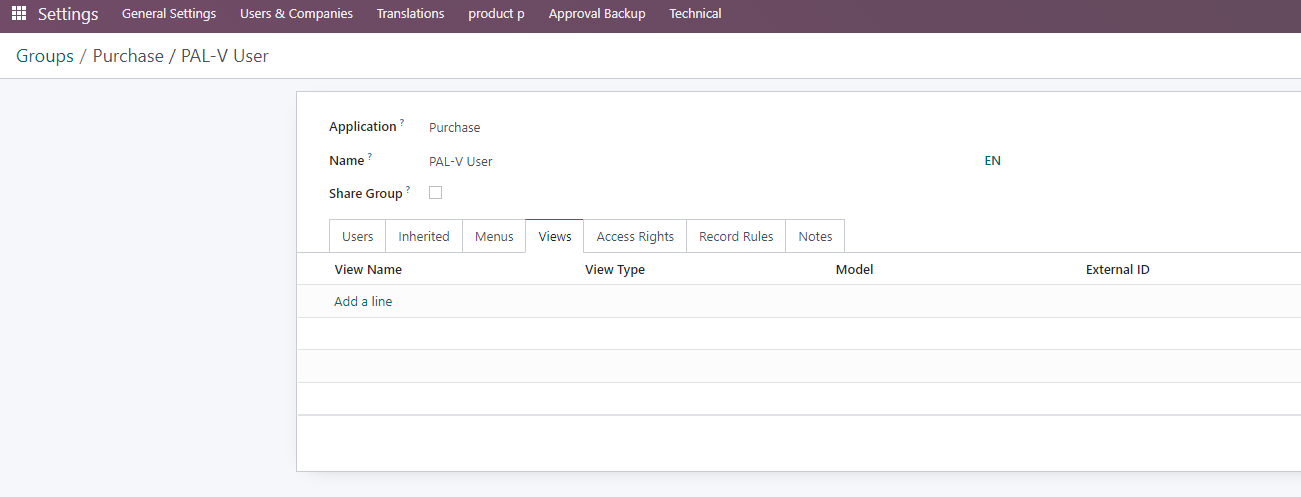Open the product p menu
The width and height of the screenshot is (1301, 497).
click(x=496, y=14)
